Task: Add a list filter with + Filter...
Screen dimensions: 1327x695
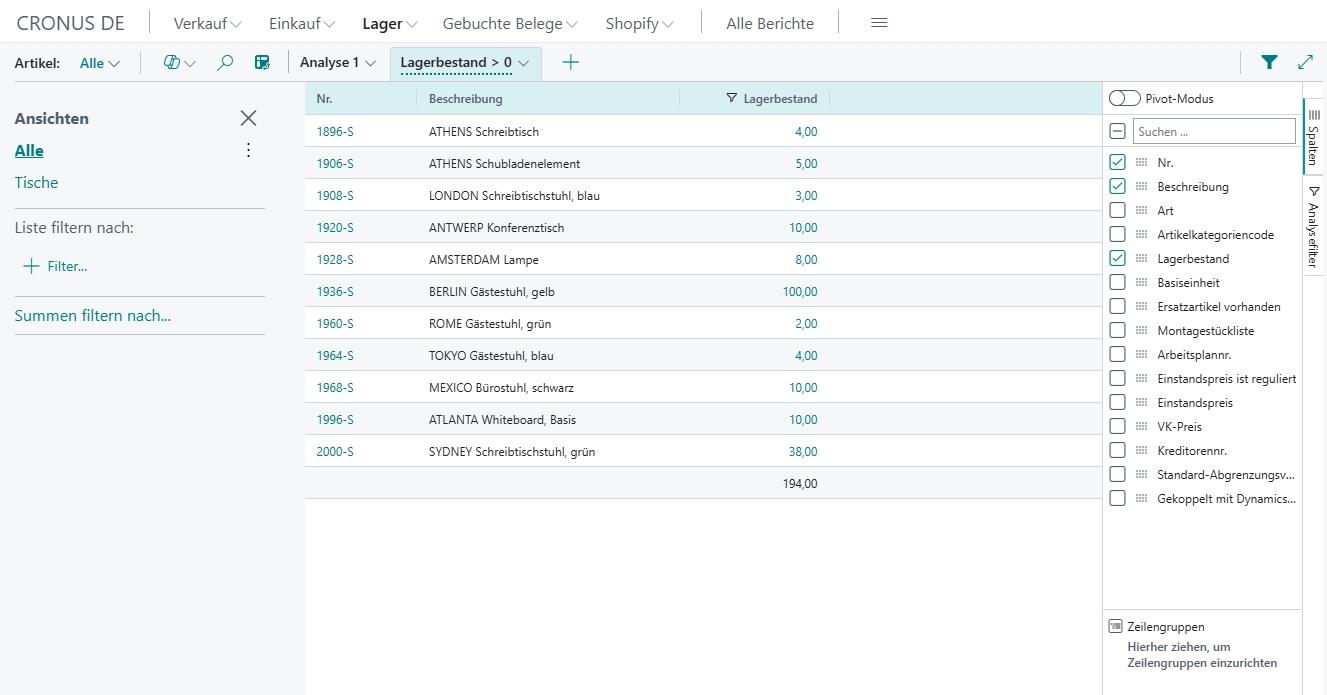Action: coord(55,266)
